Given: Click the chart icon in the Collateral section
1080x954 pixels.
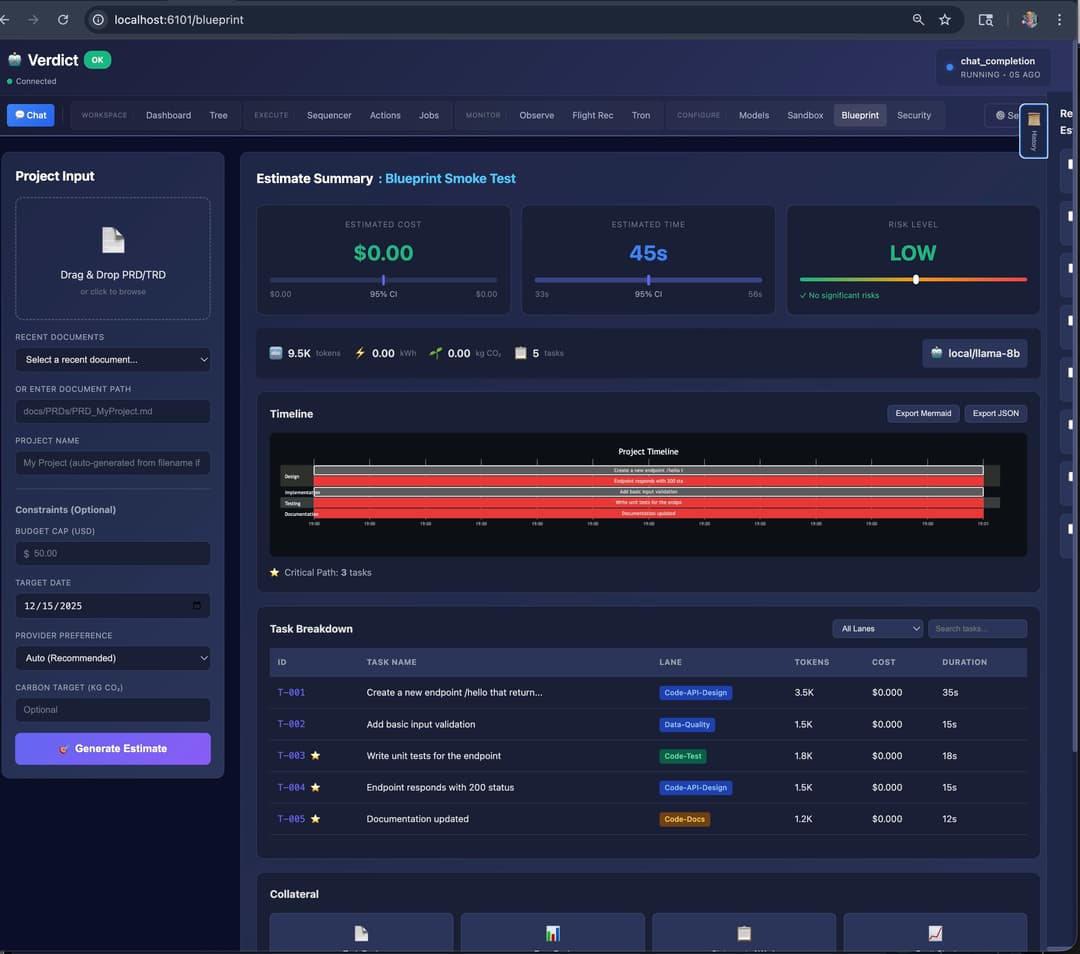Looking at the screenshot, I should (553, 933).
